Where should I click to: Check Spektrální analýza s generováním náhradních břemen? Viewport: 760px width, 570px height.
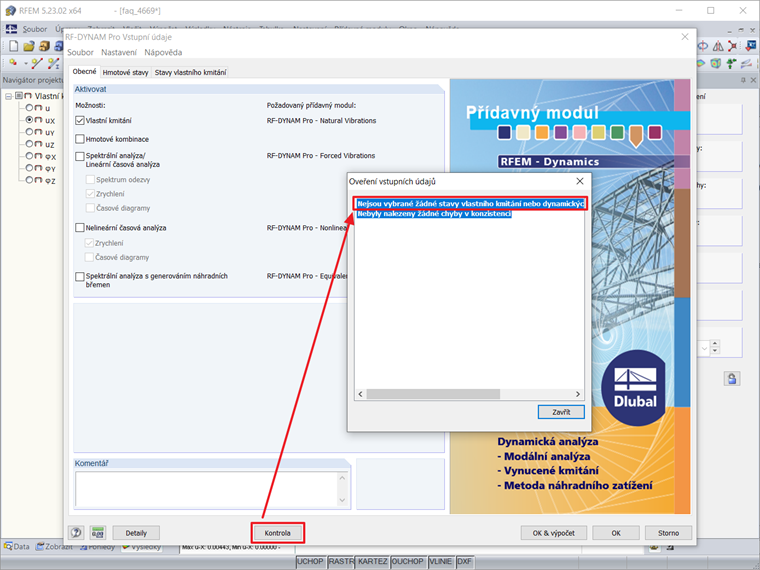point(80,276)
